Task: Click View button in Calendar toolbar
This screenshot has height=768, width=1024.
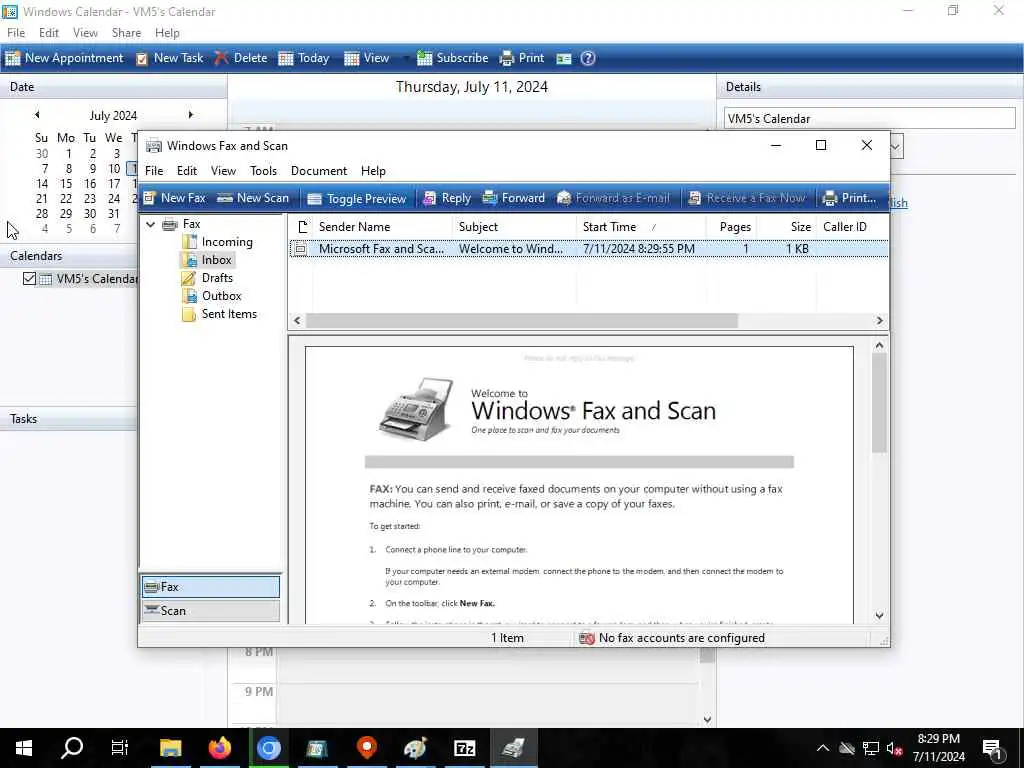Action: (366, 58)
